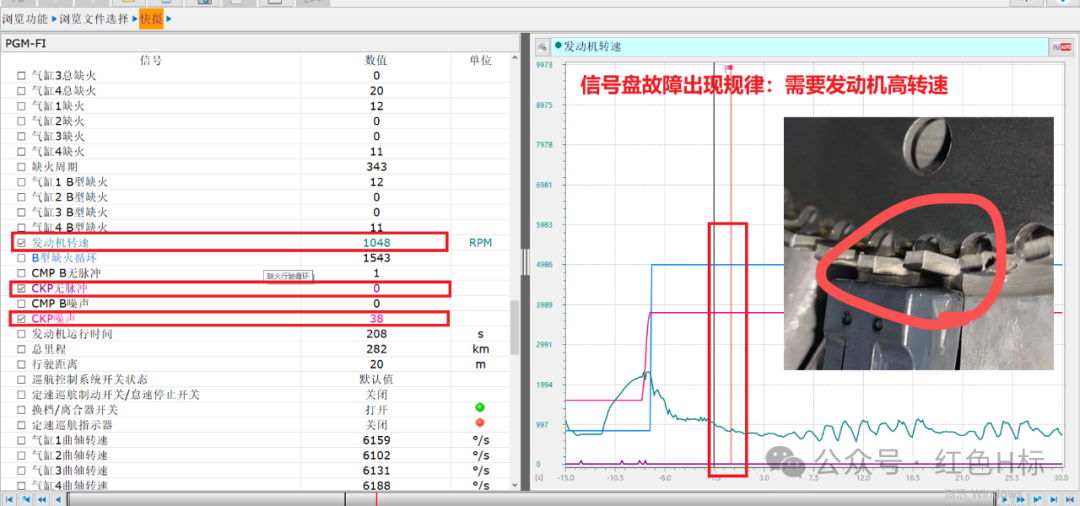The width and height of the screenshot is (1080, 506).
Task: Expand arrow after 浏览功能 breadcrumb
Action: click(54, 19)
